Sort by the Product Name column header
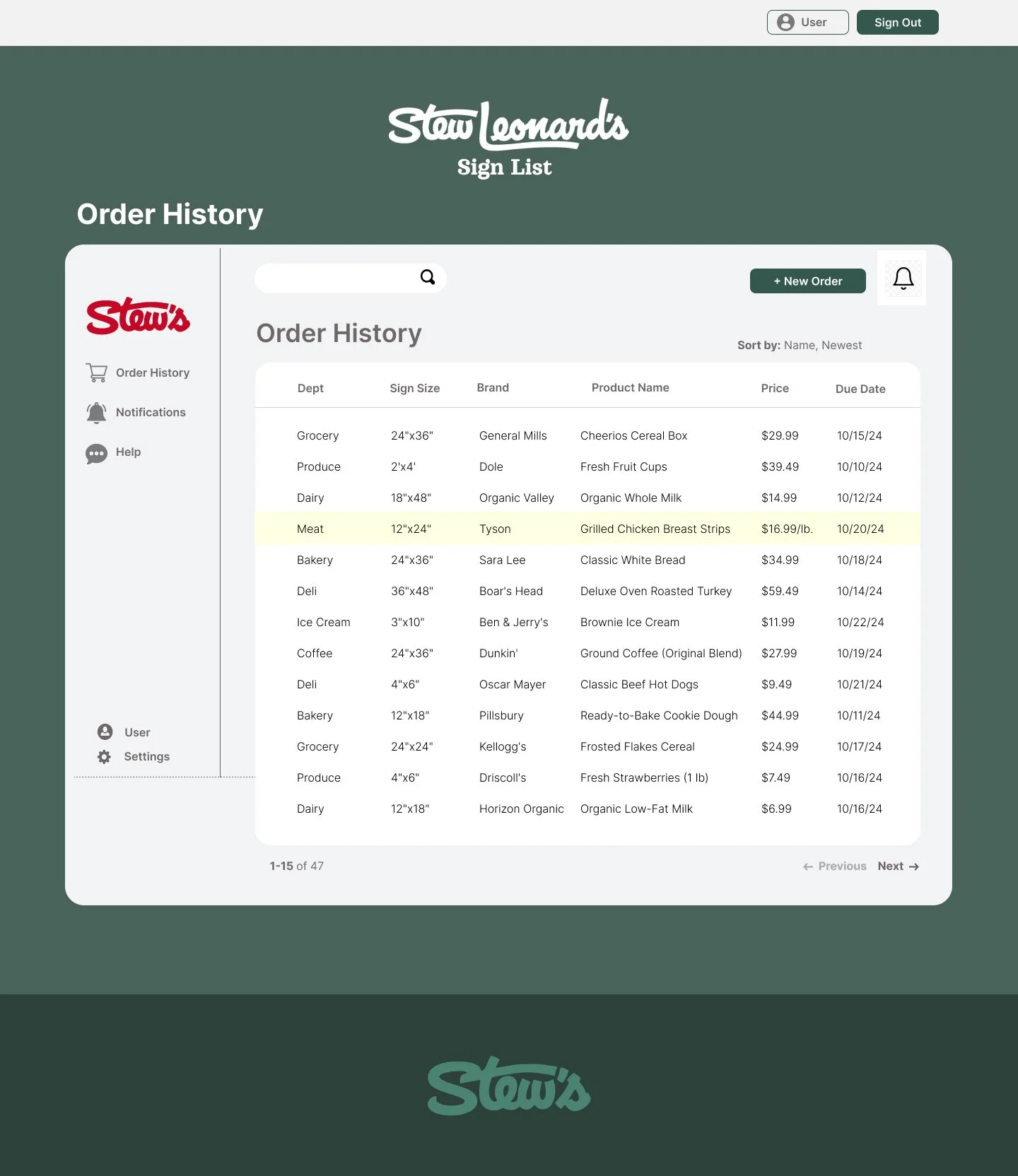Image resolution: width=1018 pixels, height=1176 pixels. [631, 388]
